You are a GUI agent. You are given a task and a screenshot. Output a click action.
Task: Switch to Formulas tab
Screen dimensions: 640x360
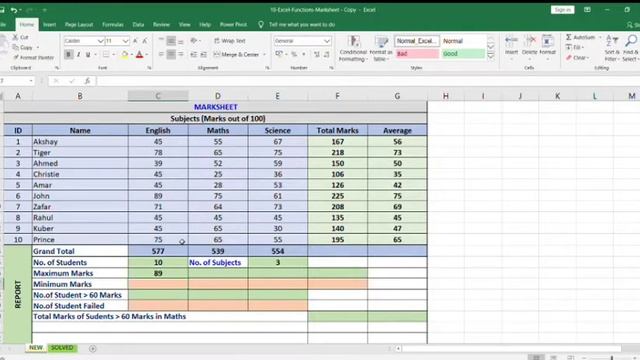[x=113, y=24]
